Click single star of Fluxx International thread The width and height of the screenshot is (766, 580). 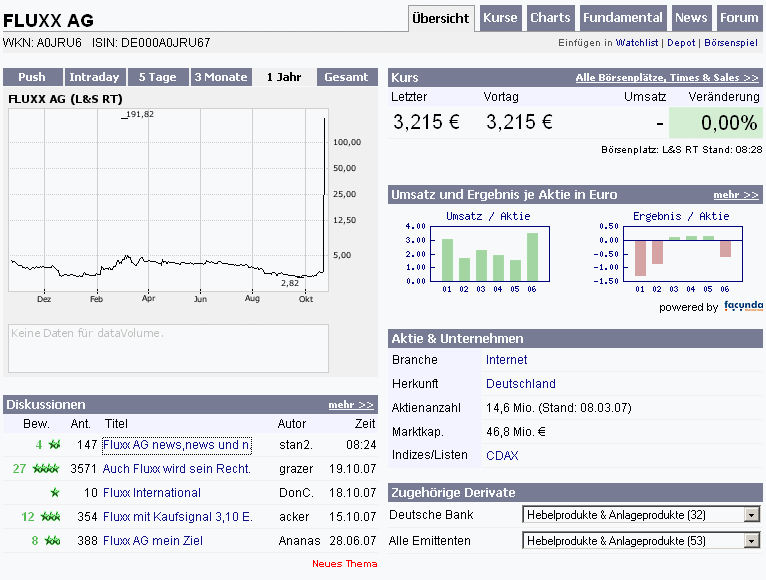click(55, 493)
